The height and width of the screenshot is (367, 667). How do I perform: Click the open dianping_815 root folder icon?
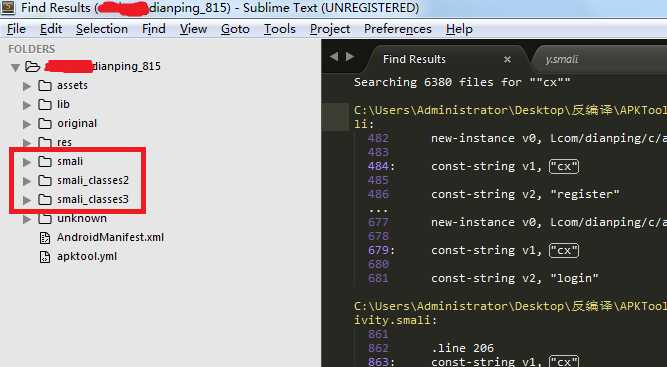tap(32, 67)
